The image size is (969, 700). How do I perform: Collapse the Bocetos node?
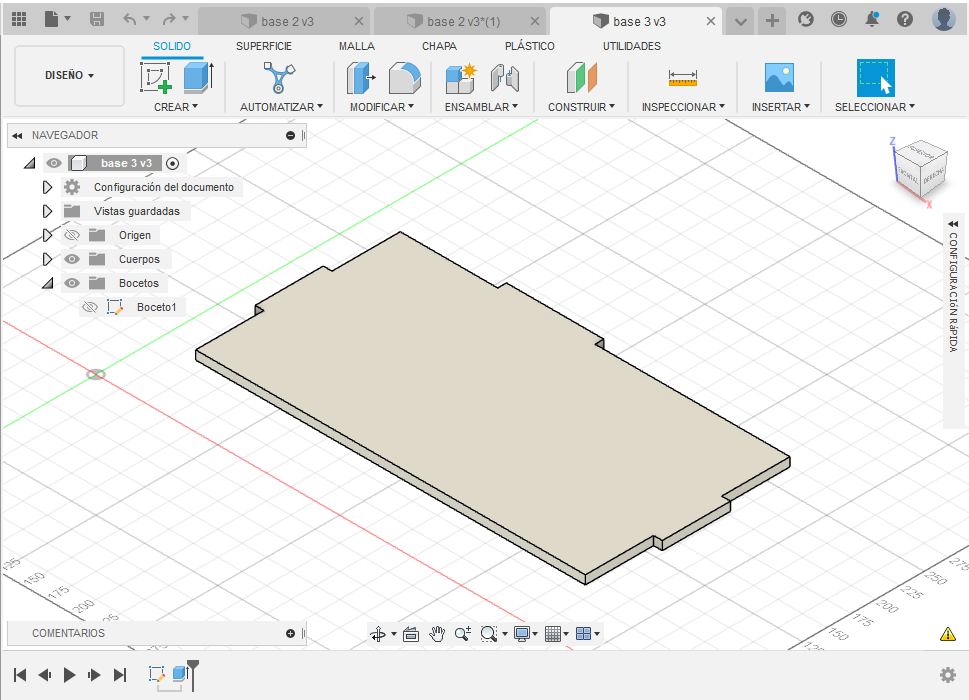click(x=48, y=284)
